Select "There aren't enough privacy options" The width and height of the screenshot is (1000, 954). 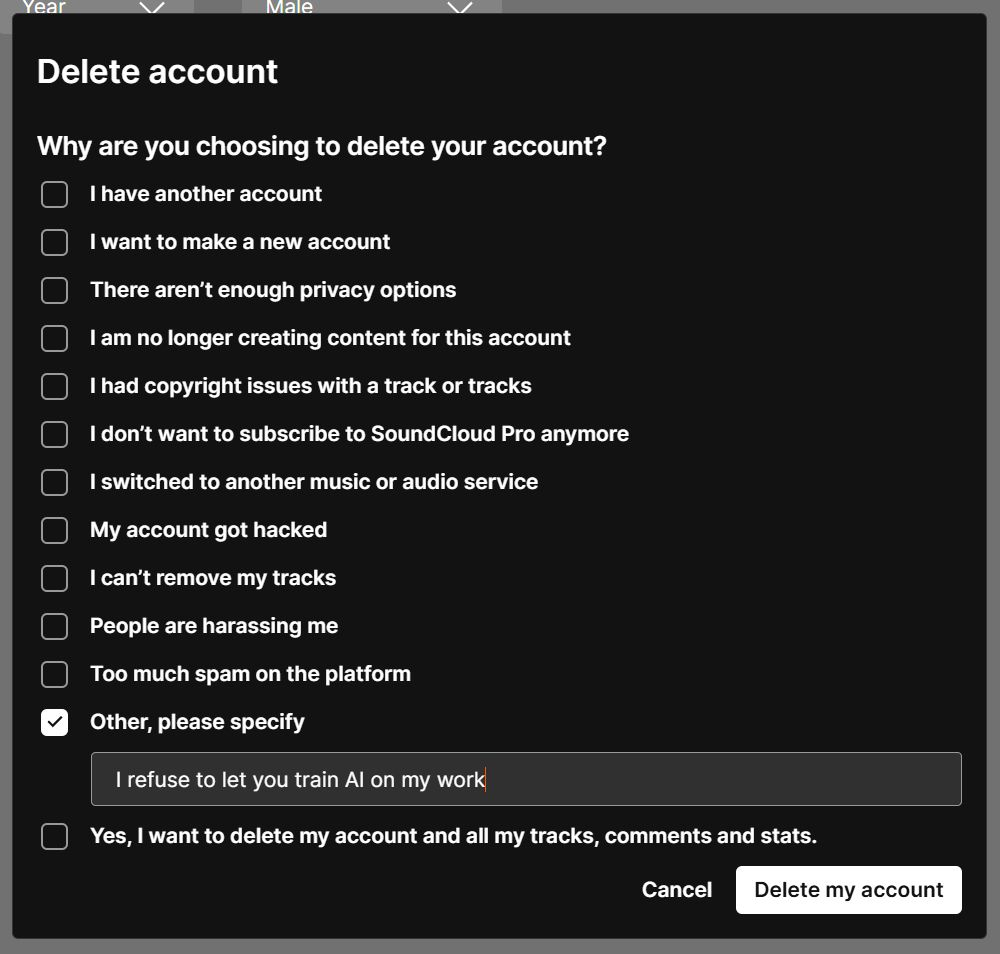pyautogui.click(x=54, y=290)
